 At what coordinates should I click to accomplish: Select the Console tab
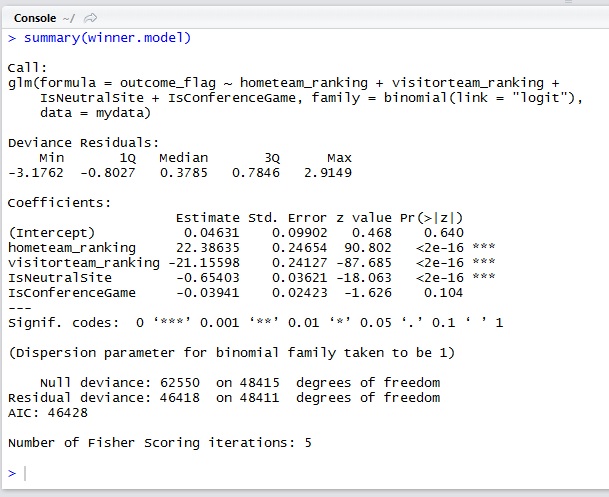click(35, 18)
